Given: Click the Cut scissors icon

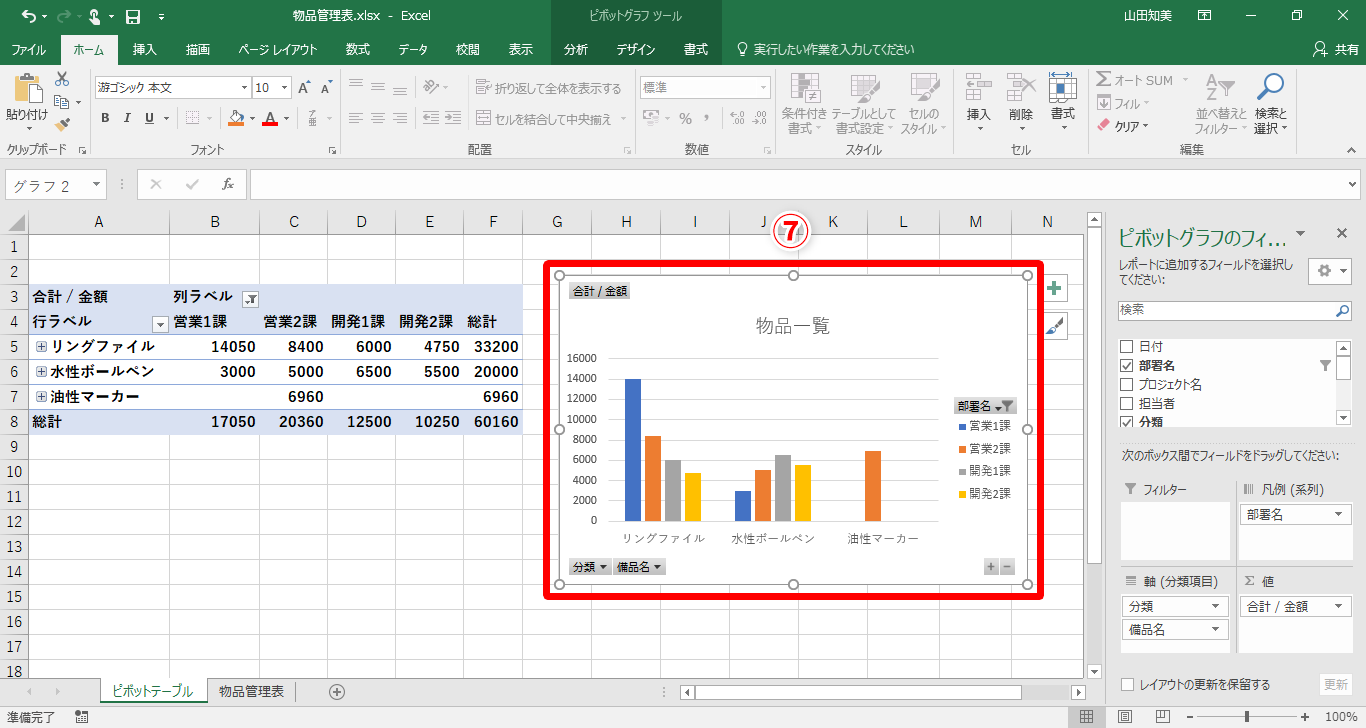Looking at the screenshot, I should click(x=63, y=79).
